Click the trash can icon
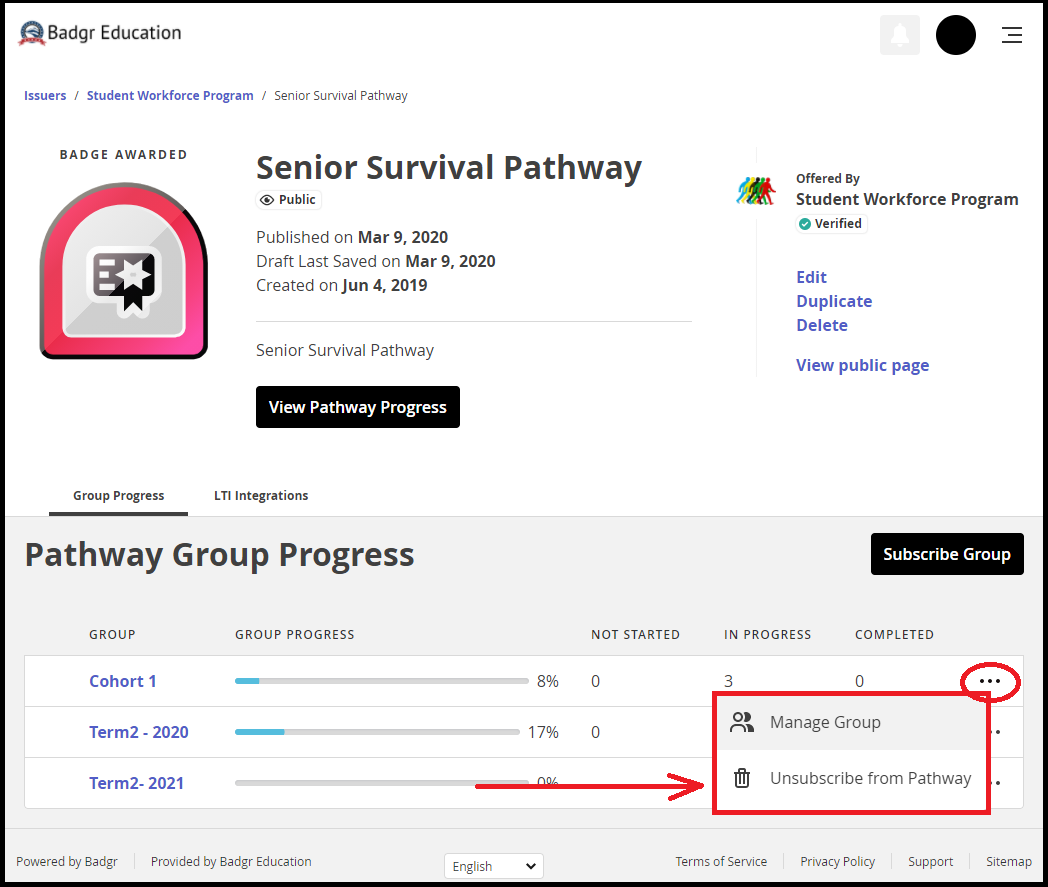This screenshot has height=887, width=1048. tap(742, 778)
